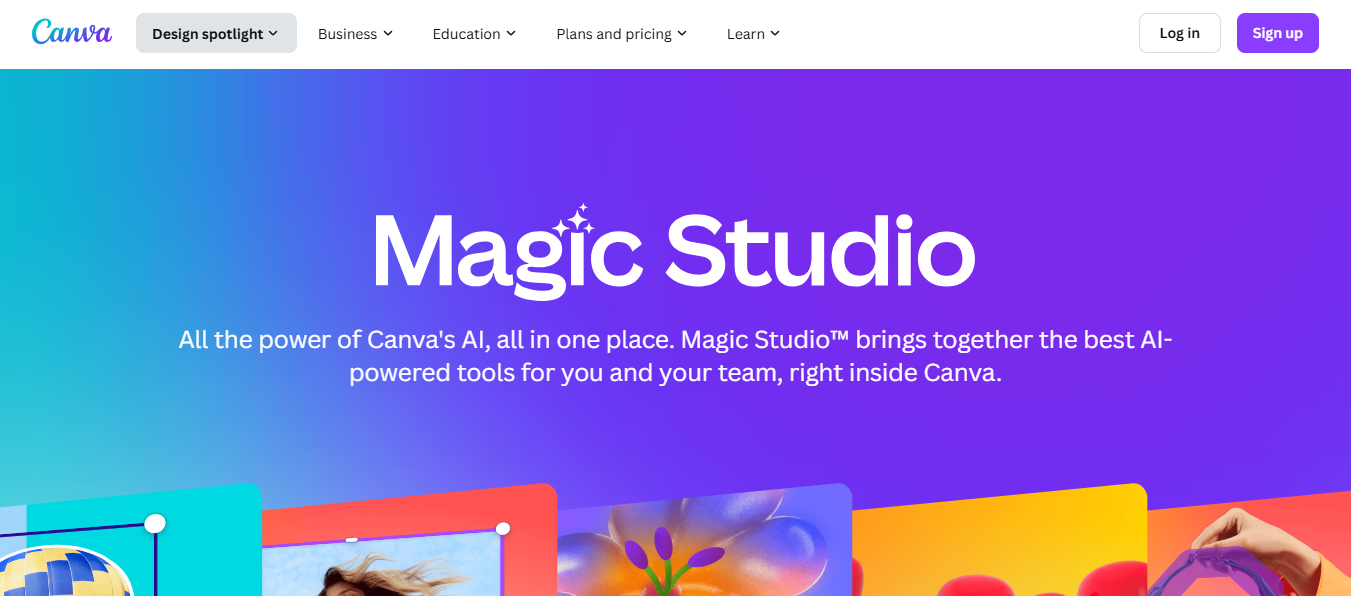Open the purple flower illustration card
The image size is (1352, 596).
[704, 540]
